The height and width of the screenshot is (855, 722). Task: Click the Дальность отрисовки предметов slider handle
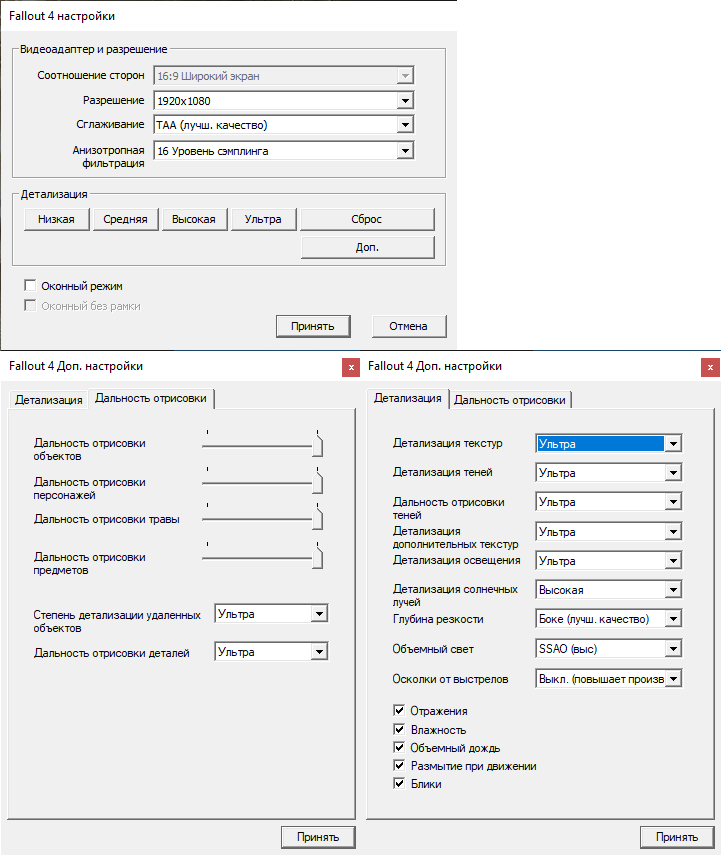coord(317,557)
